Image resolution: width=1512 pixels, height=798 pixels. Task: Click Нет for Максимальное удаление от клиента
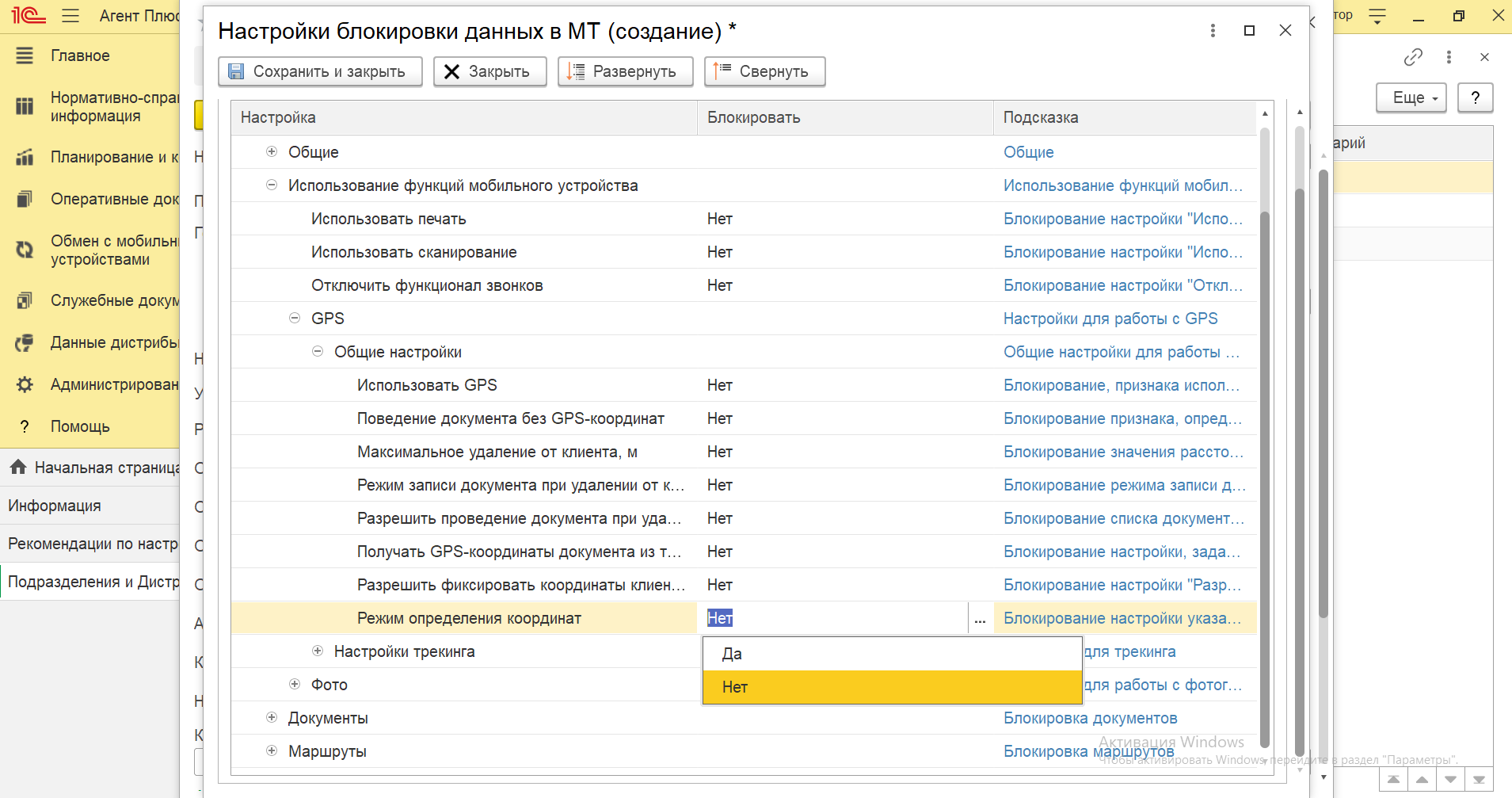pos(719,452)
